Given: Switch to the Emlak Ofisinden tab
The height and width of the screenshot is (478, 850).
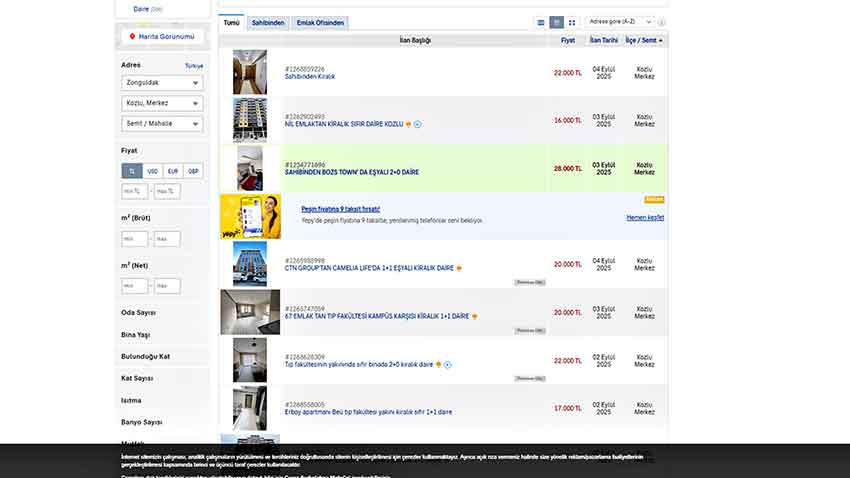Looking at the screenshot, I should click(x=321, y=22).
